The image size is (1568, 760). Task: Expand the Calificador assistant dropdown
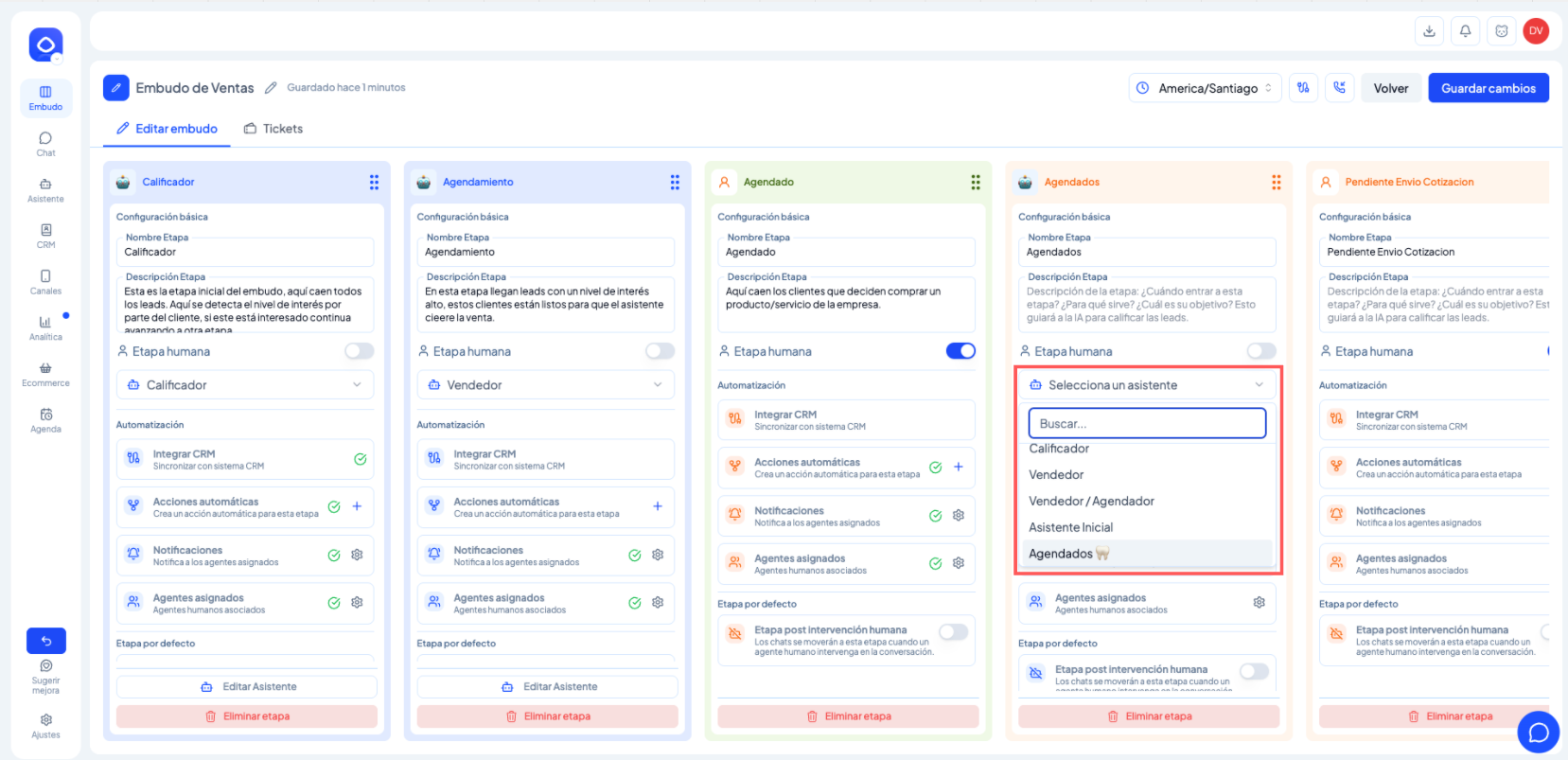(x=245, y=385)
